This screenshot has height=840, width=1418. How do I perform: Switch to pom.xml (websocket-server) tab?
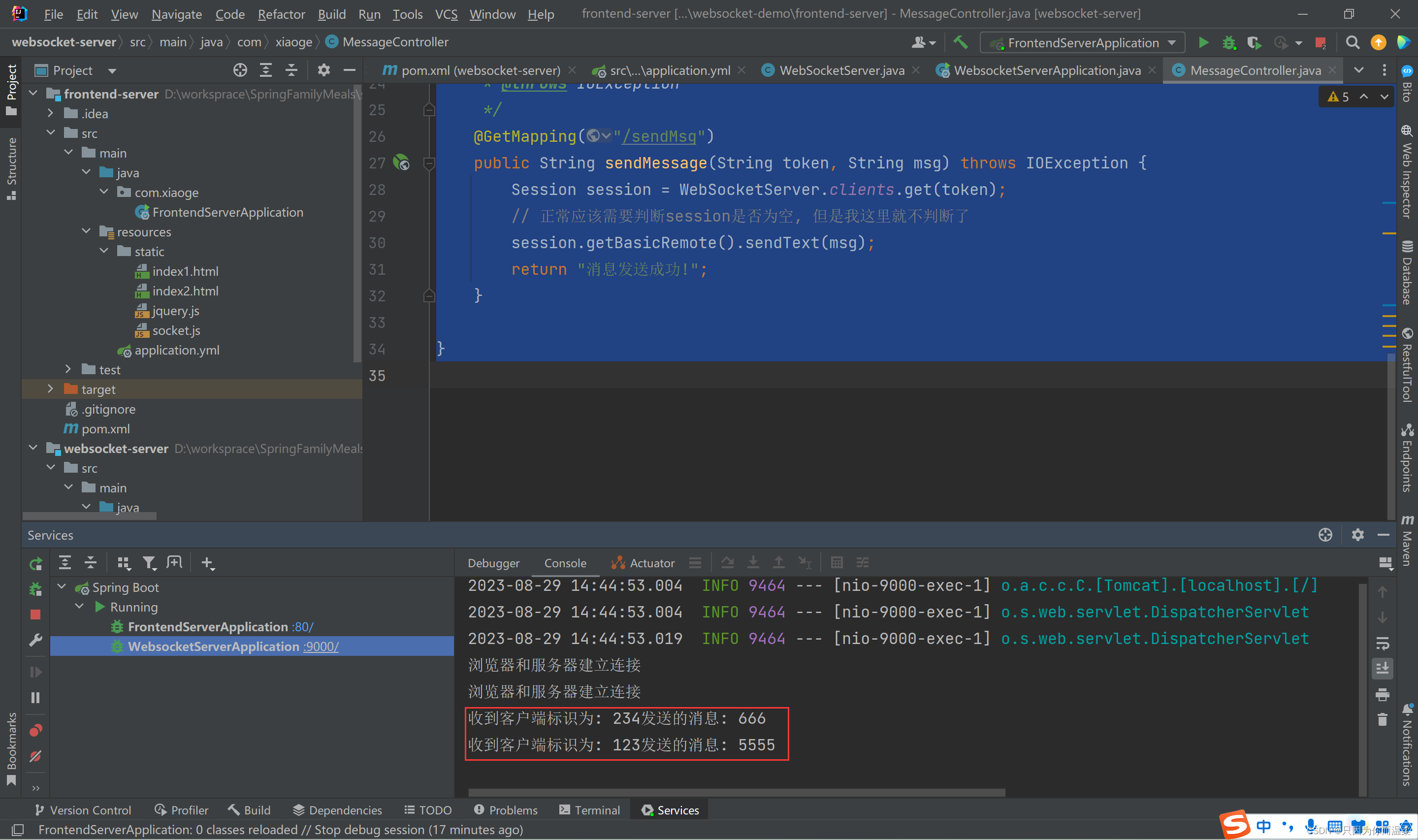tap(479, 70)
